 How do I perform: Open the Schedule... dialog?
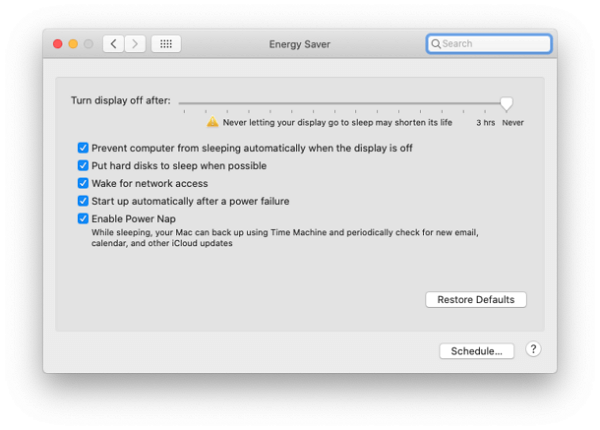coord(476,351)
